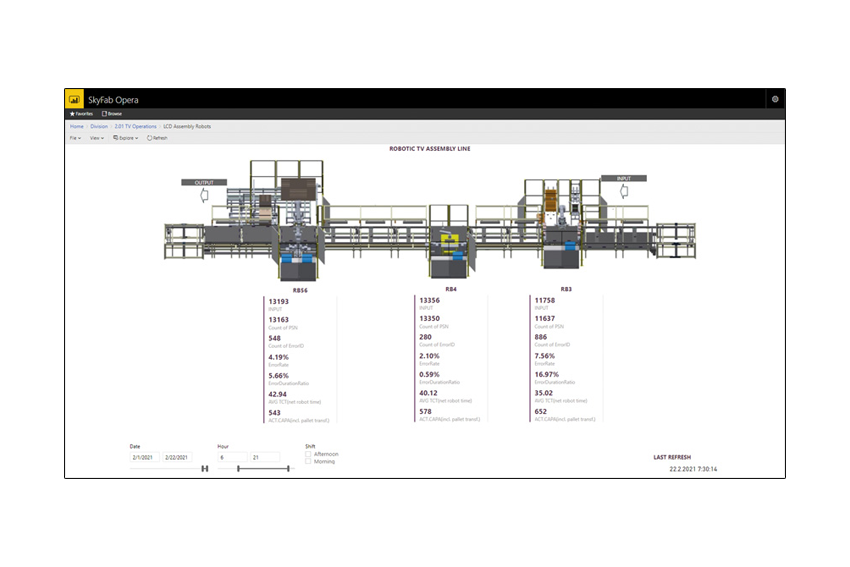Click RB4 error rate 2.10%
850x567 pixels.
pyautogui.click(x=429, y=356)
